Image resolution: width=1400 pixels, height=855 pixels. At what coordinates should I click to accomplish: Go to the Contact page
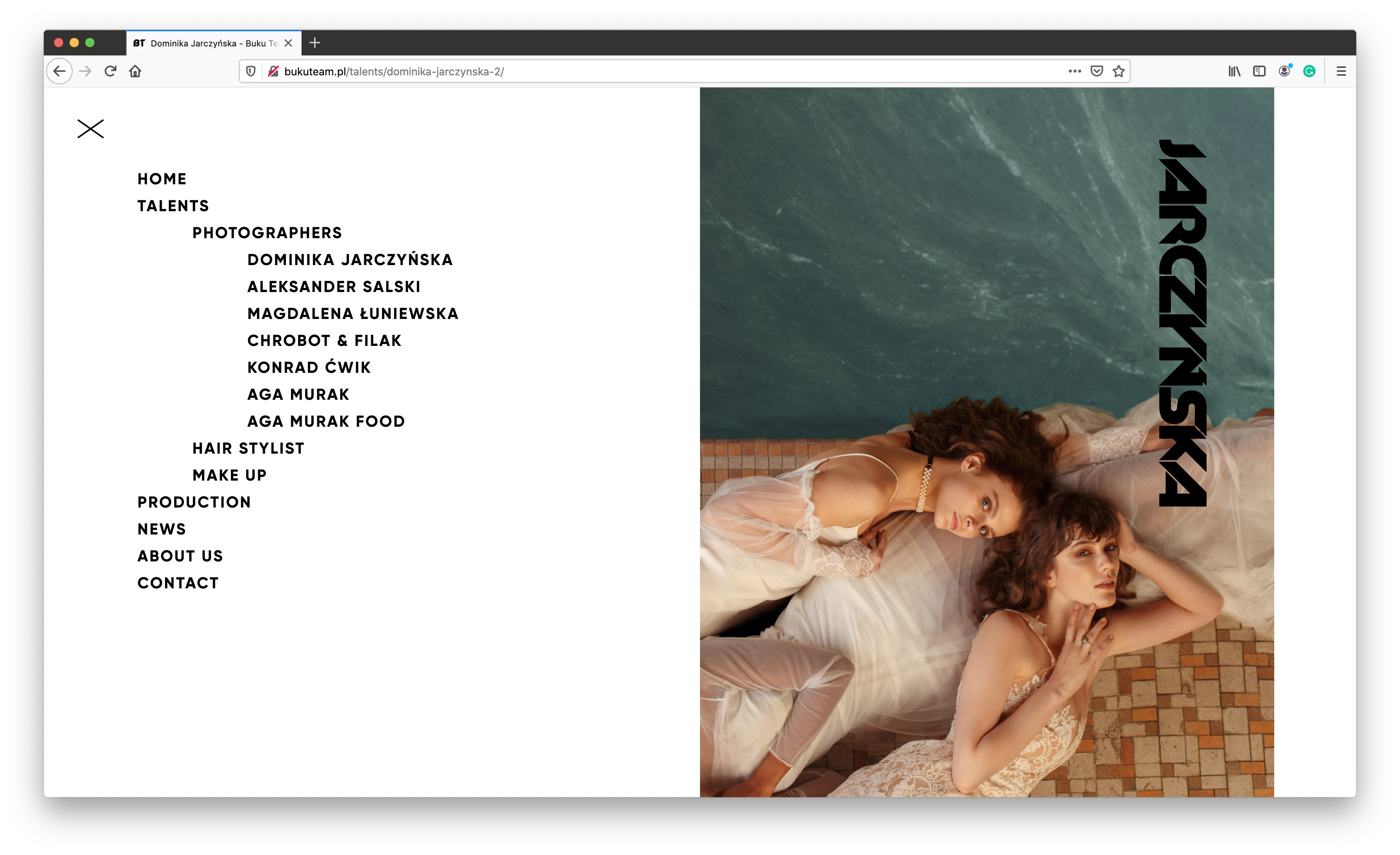coord(178,583)
